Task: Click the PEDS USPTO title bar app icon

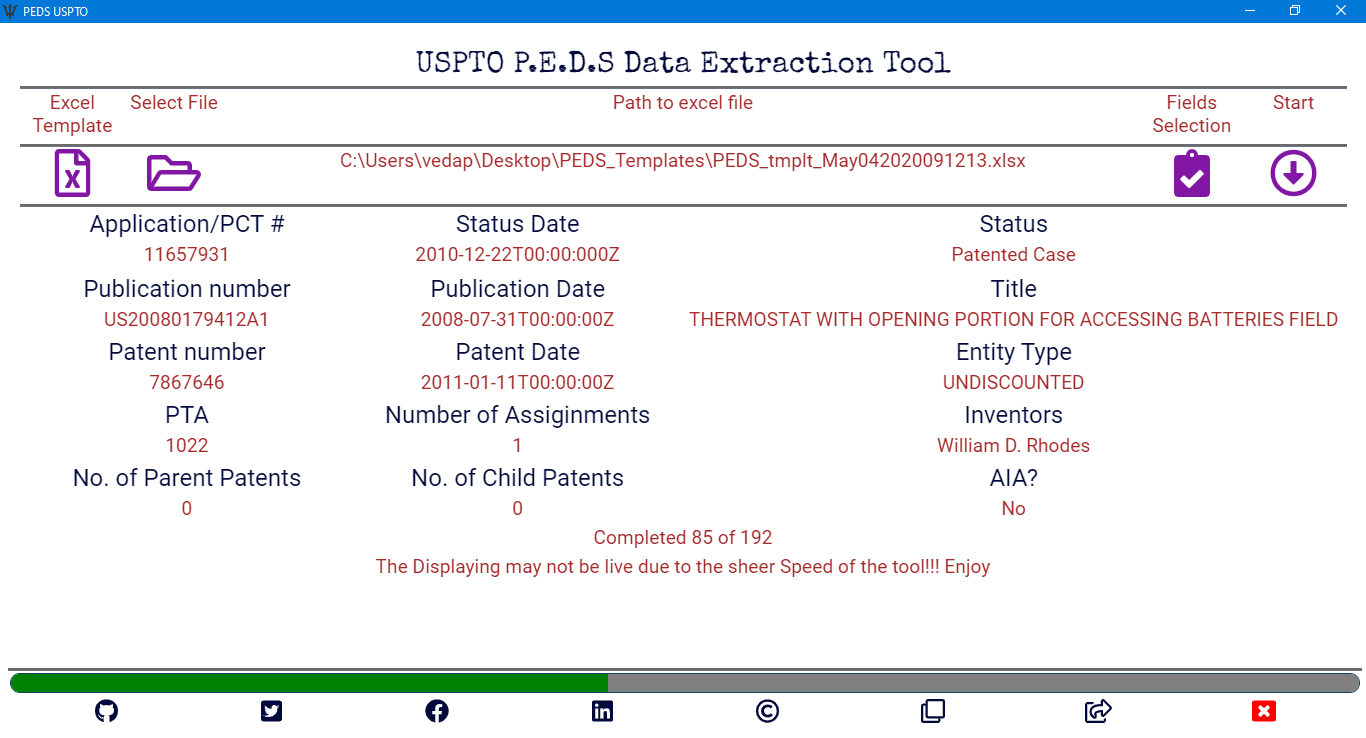Action: point(10,11)
